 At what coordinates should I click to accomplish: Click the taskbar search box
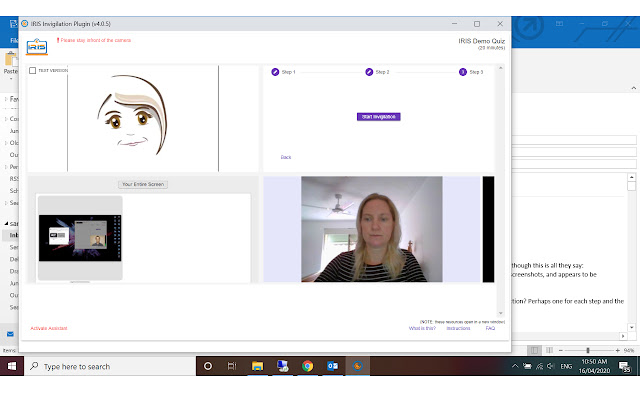click(110, 366)
